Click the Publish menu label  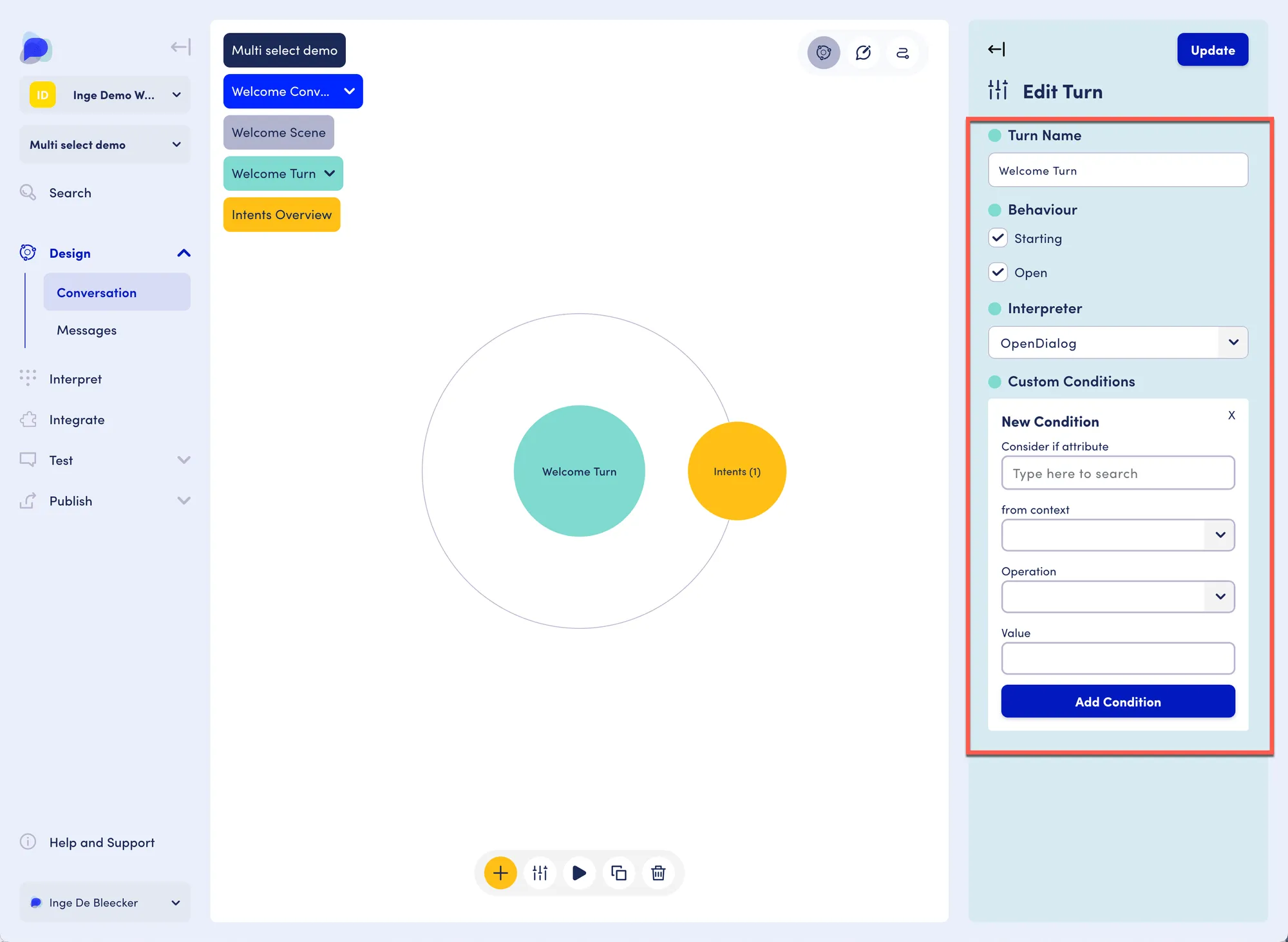(71, 501)
